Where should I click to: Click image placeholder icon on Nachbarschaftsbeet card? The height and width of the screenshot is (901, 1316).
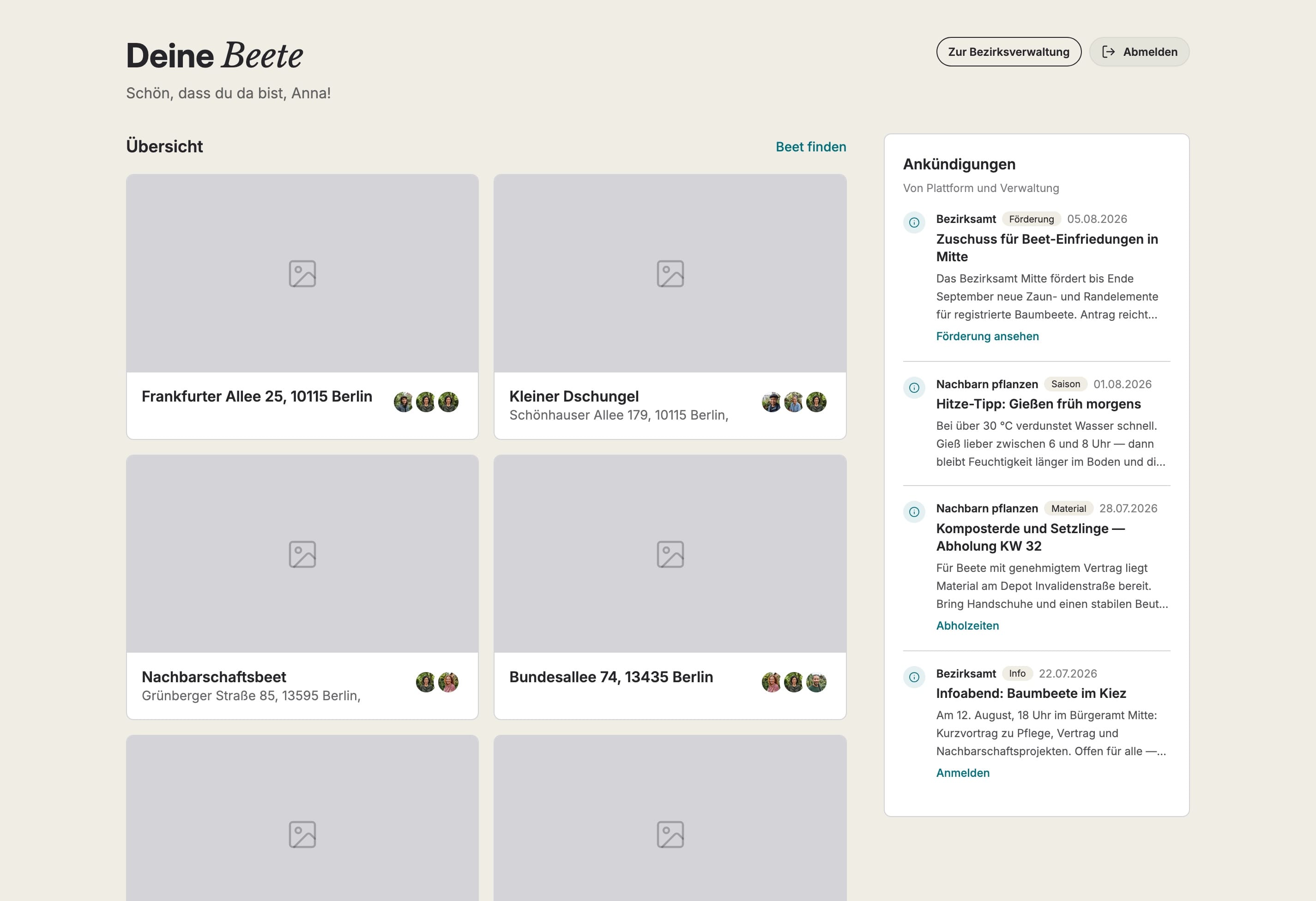[x=302, y=554]
